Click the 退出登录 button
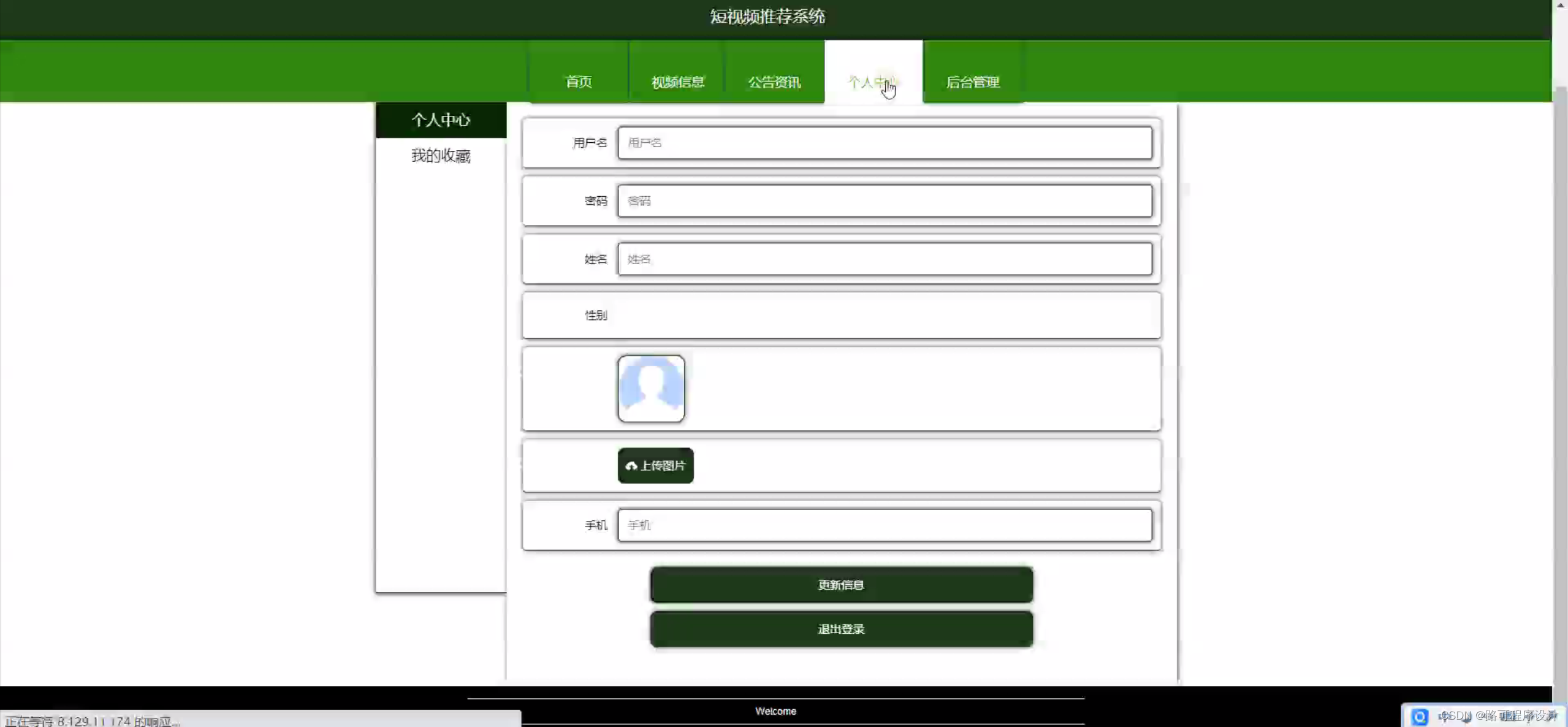Image resolution: width=1568 pixels, height=727 pixels. point(841,629)
